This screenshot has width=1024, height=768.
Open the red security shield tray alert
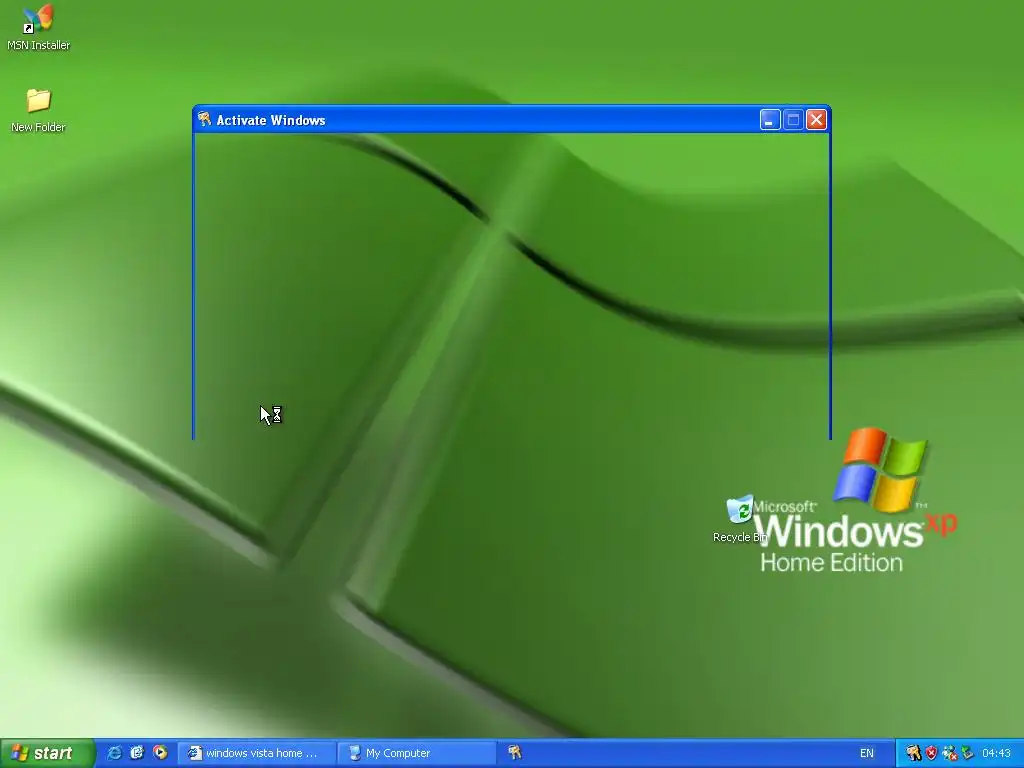click(x=931, y=754)
